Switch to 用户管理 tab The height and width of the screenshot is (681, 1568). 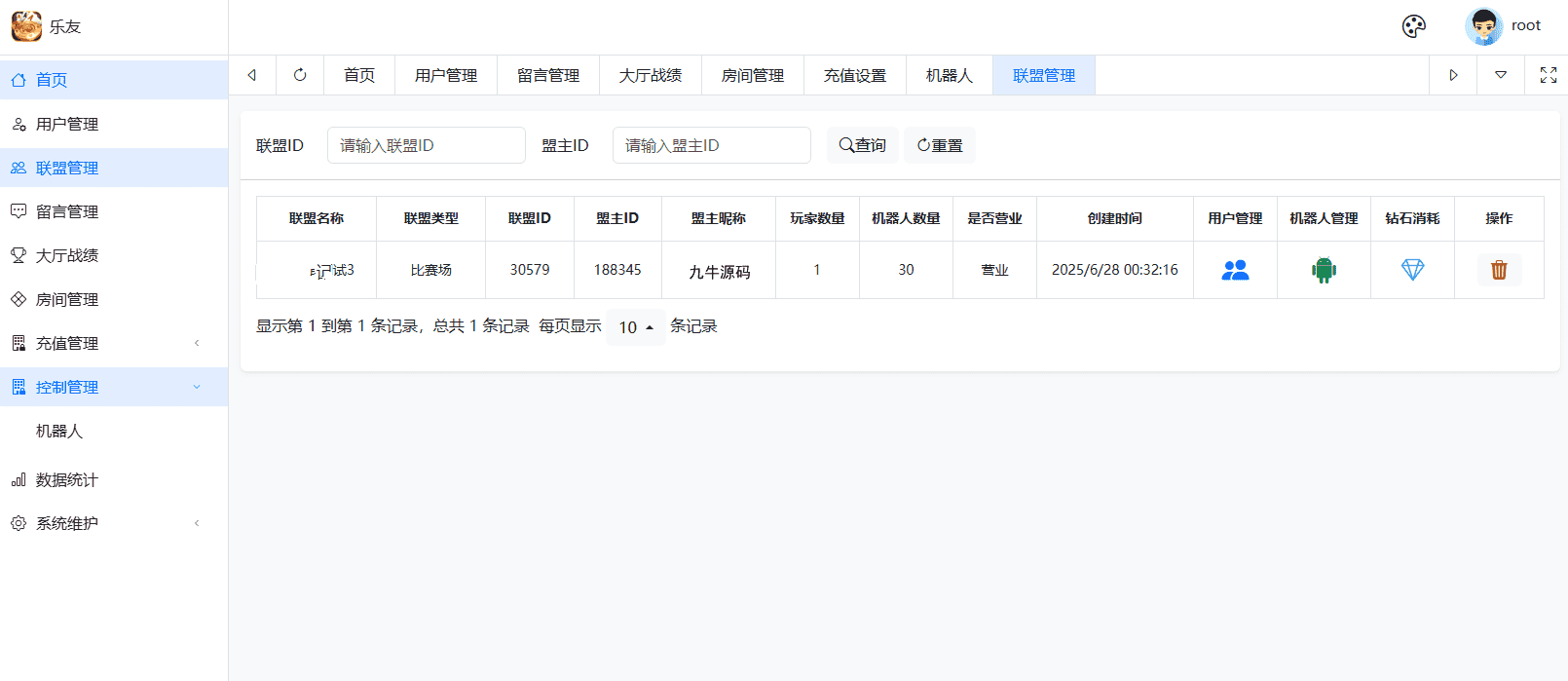446,75
